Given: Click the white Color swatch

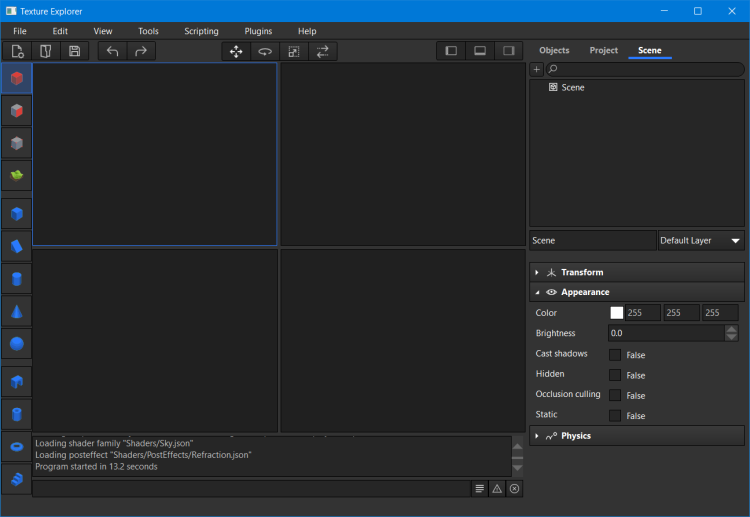Looking at the screenshot, I should coord(617,313).
